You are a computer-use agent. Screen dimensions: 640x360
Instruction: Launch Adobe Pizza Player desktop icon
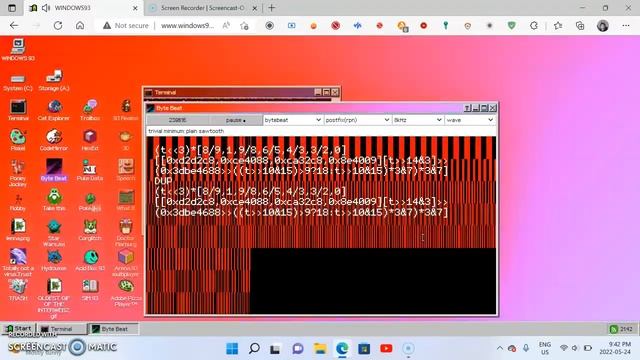[x=126, y=293]
